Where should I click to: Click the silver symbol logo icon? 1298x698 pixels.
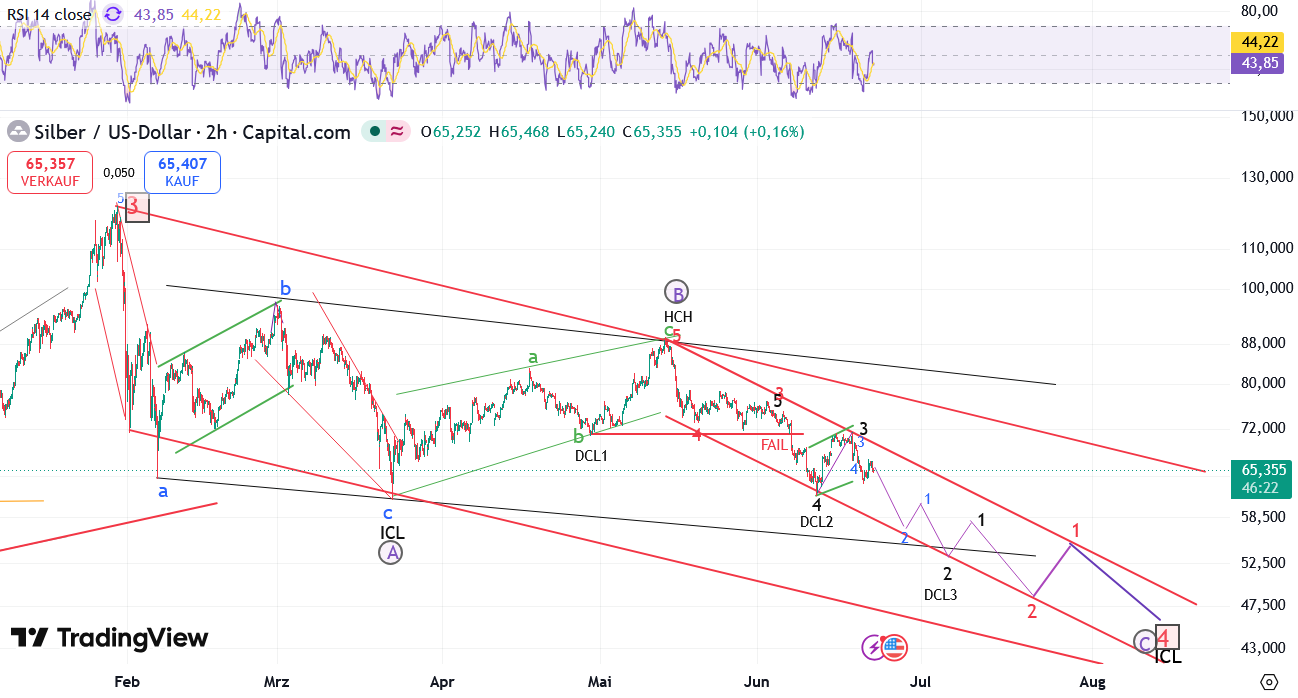click(x=18, y=132)
